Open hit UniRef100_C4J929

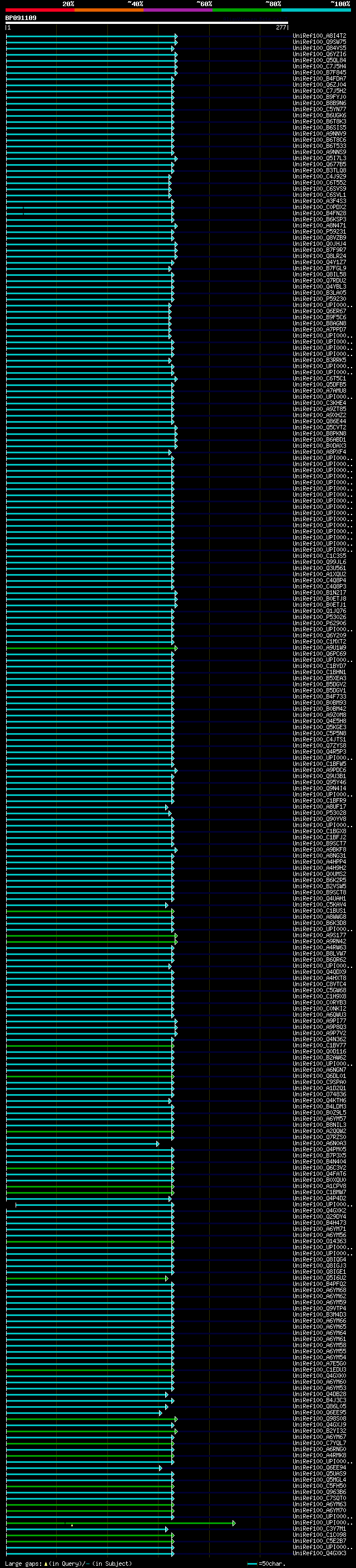click(319, 176)
